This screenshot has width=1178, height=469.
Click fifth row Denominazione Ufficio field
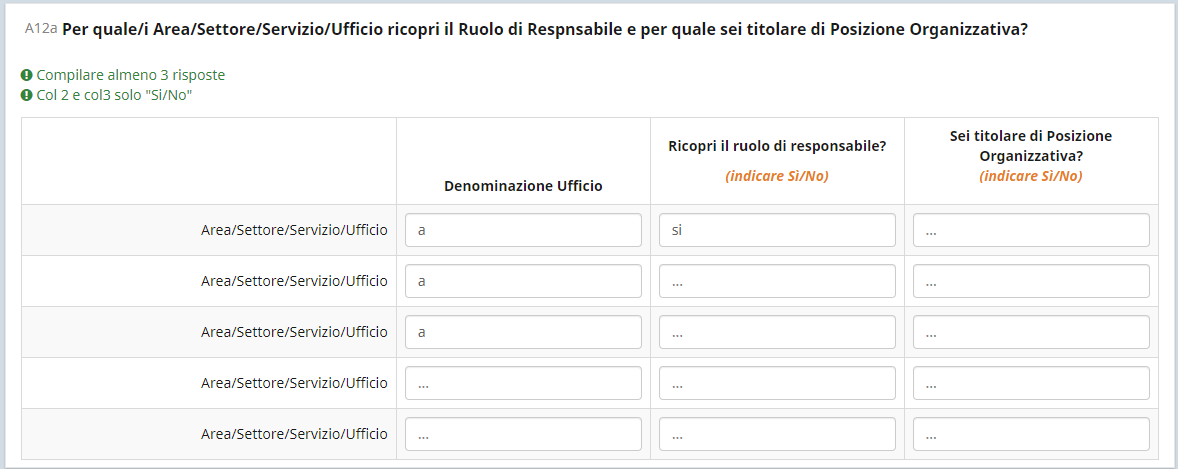523,434
